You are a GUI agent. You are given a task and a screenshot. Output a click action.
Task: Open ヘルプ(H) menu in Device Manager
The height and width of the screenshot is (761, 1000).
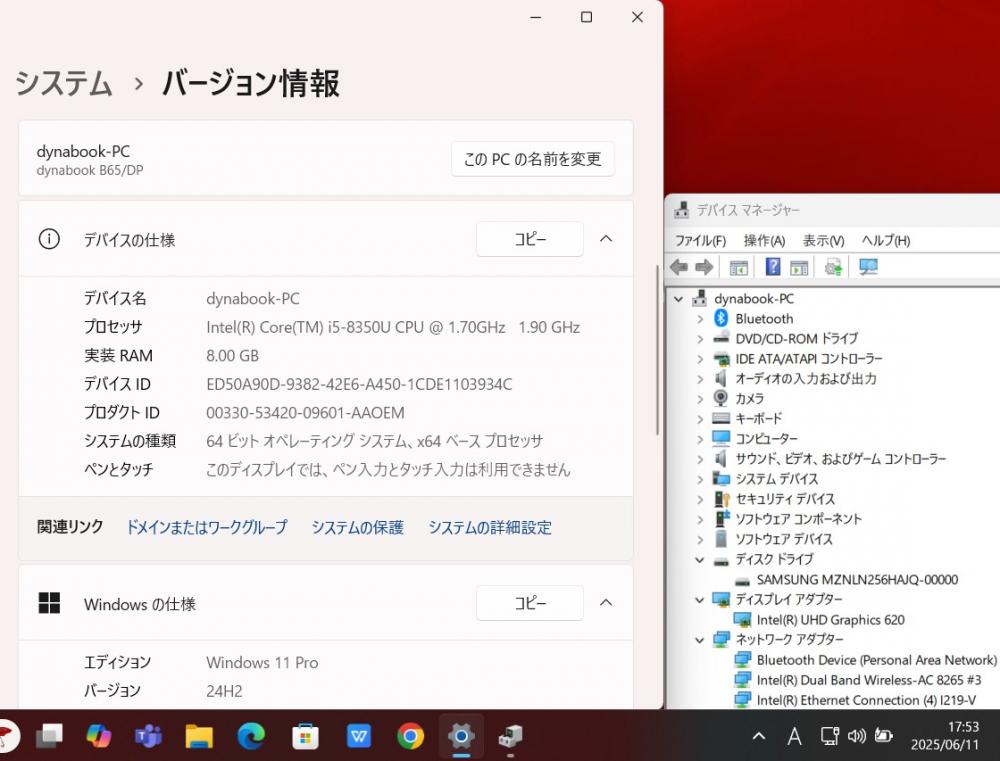[886, 240]
